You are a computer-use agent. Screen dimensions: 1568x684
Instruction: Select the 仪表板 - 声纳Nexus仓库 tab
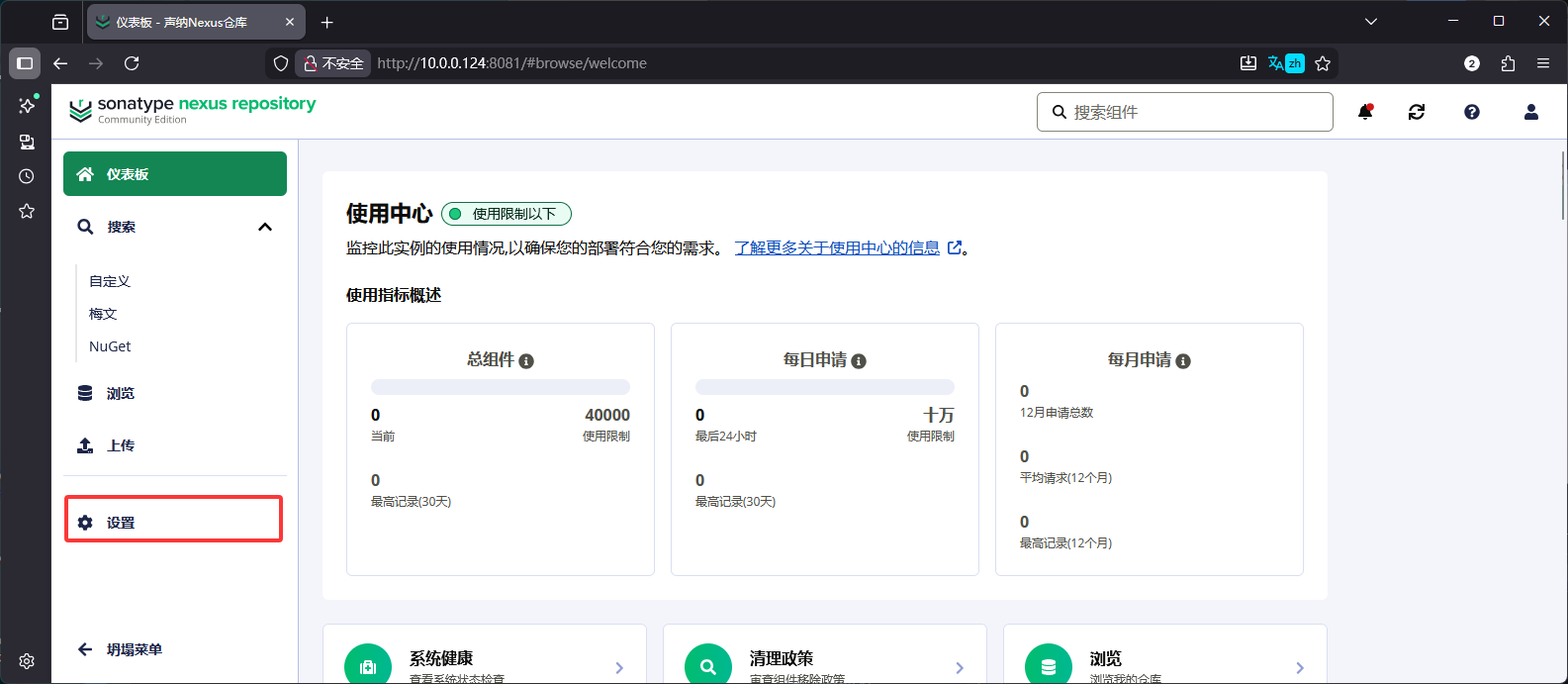point(196,22)
